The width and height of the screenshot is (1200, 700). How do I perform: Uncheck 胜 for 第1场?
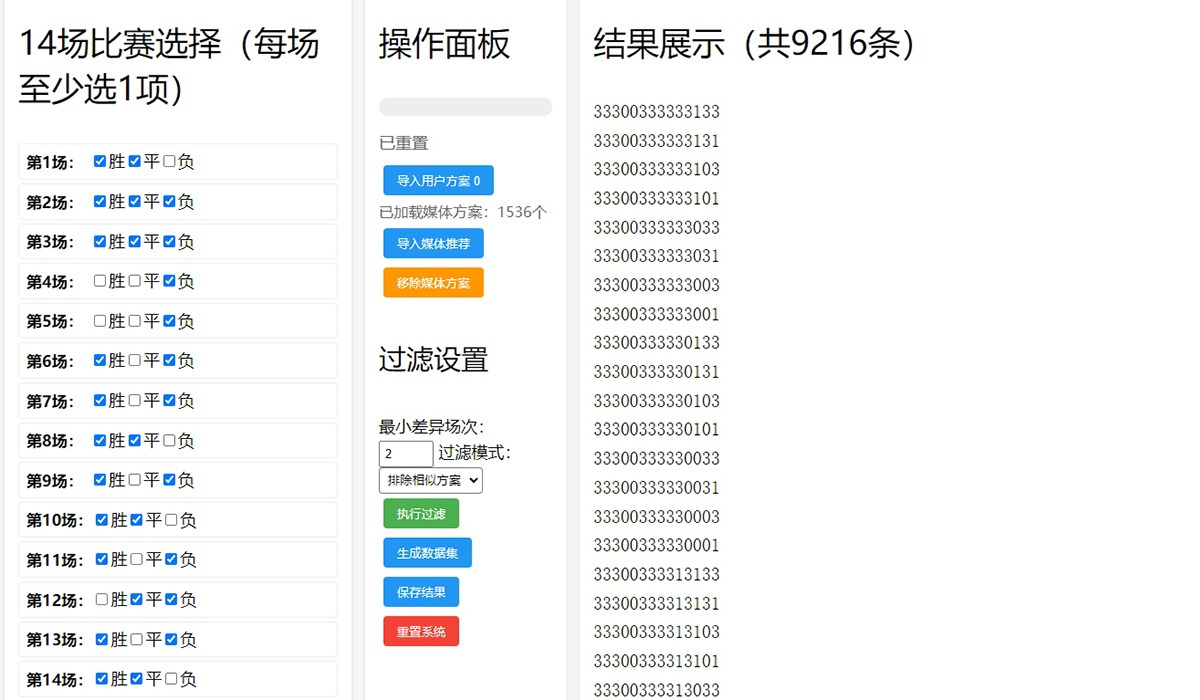100,161
